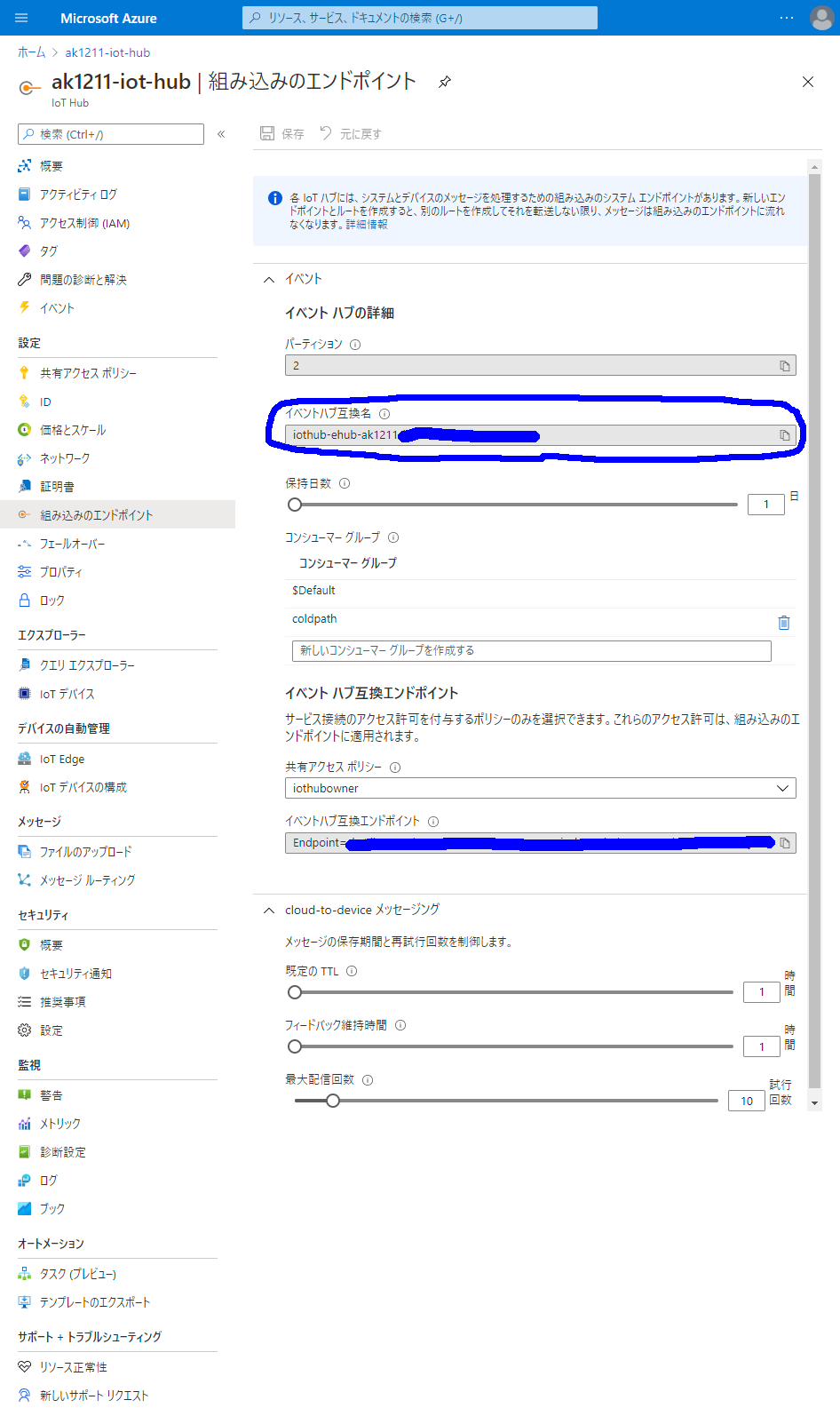
Task: Collapse the cloud-to-device メッセージング section
Action: click(269, 911)
